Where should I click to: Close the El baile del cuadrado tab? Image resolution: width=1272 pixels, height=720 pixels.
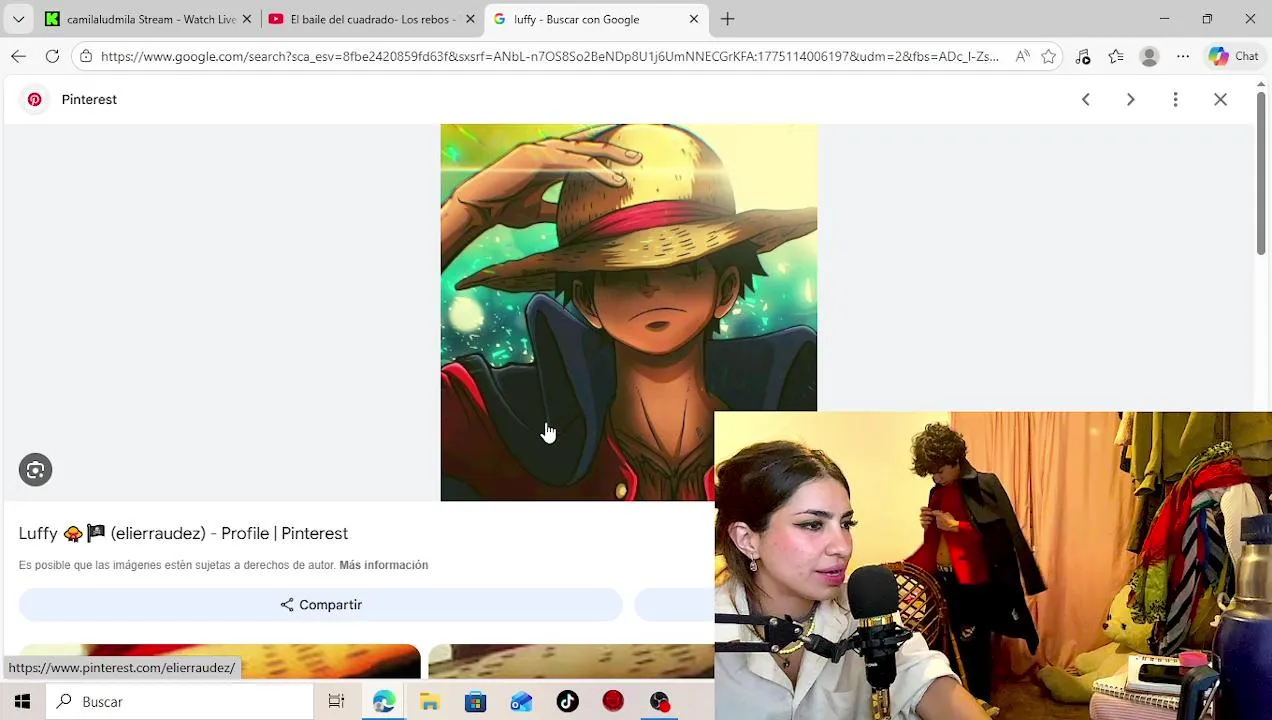470,19
